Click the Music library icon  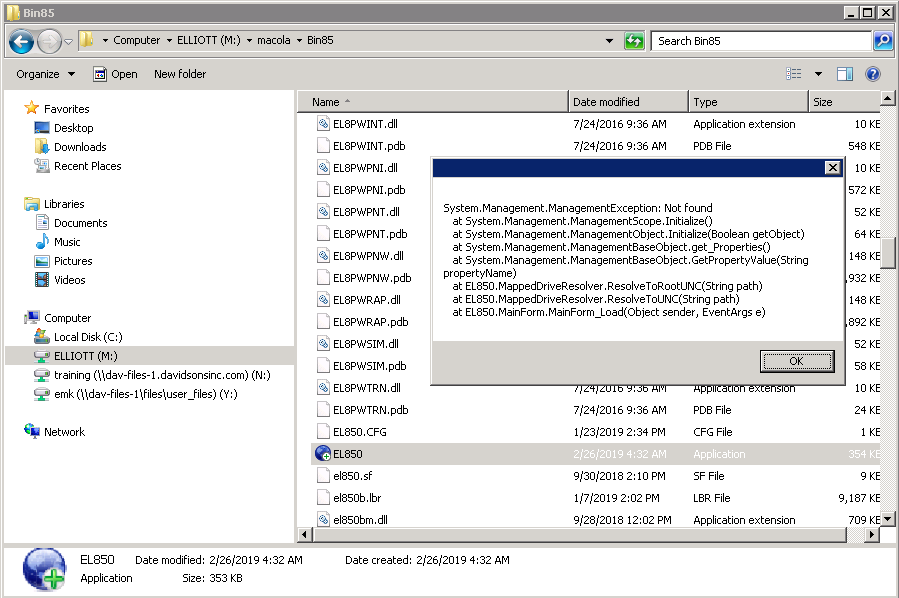[42, 242]
